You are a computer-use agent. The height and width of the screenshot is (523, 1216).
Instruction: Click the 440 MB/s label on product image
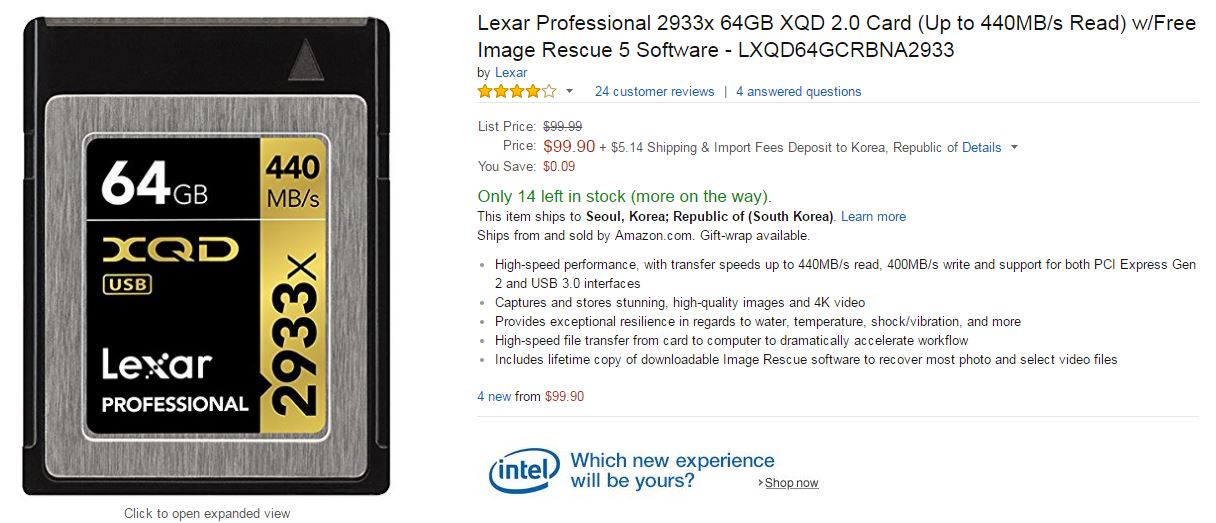[293, 180]
